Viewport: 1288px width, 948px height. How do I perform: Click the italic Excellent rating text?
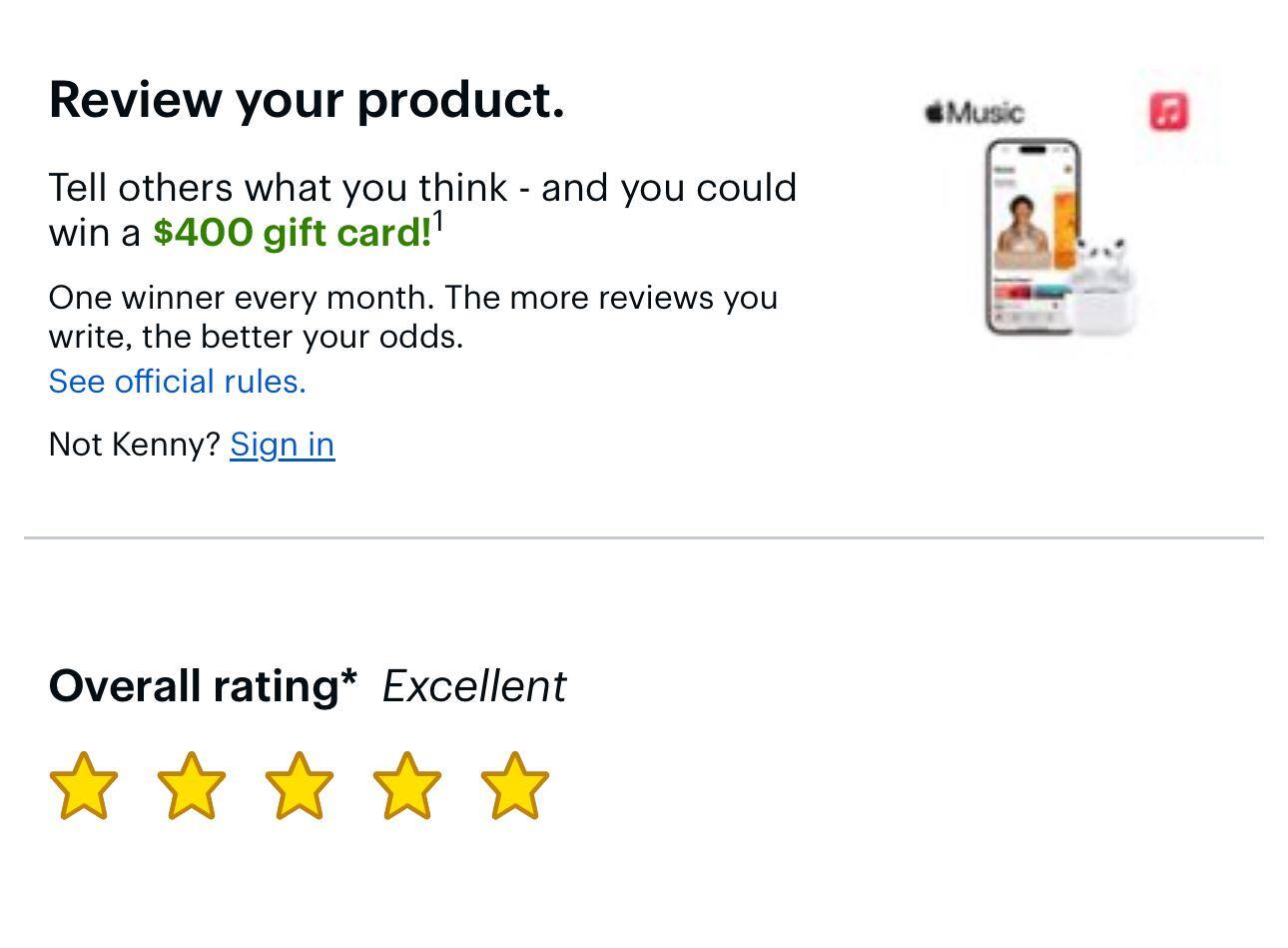(474, 686)
